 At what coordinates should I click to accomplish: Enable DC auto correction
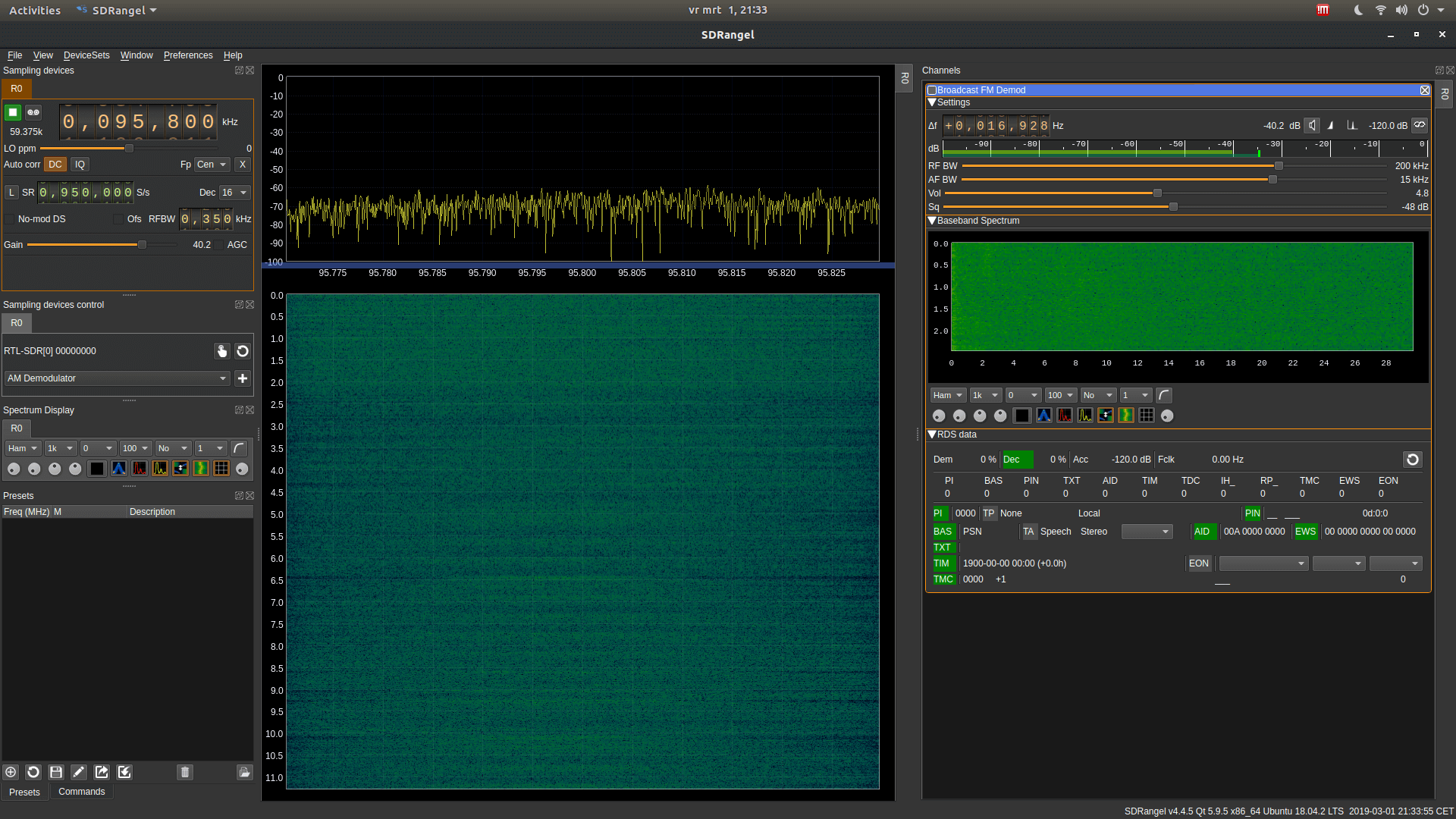click(55, 165)
